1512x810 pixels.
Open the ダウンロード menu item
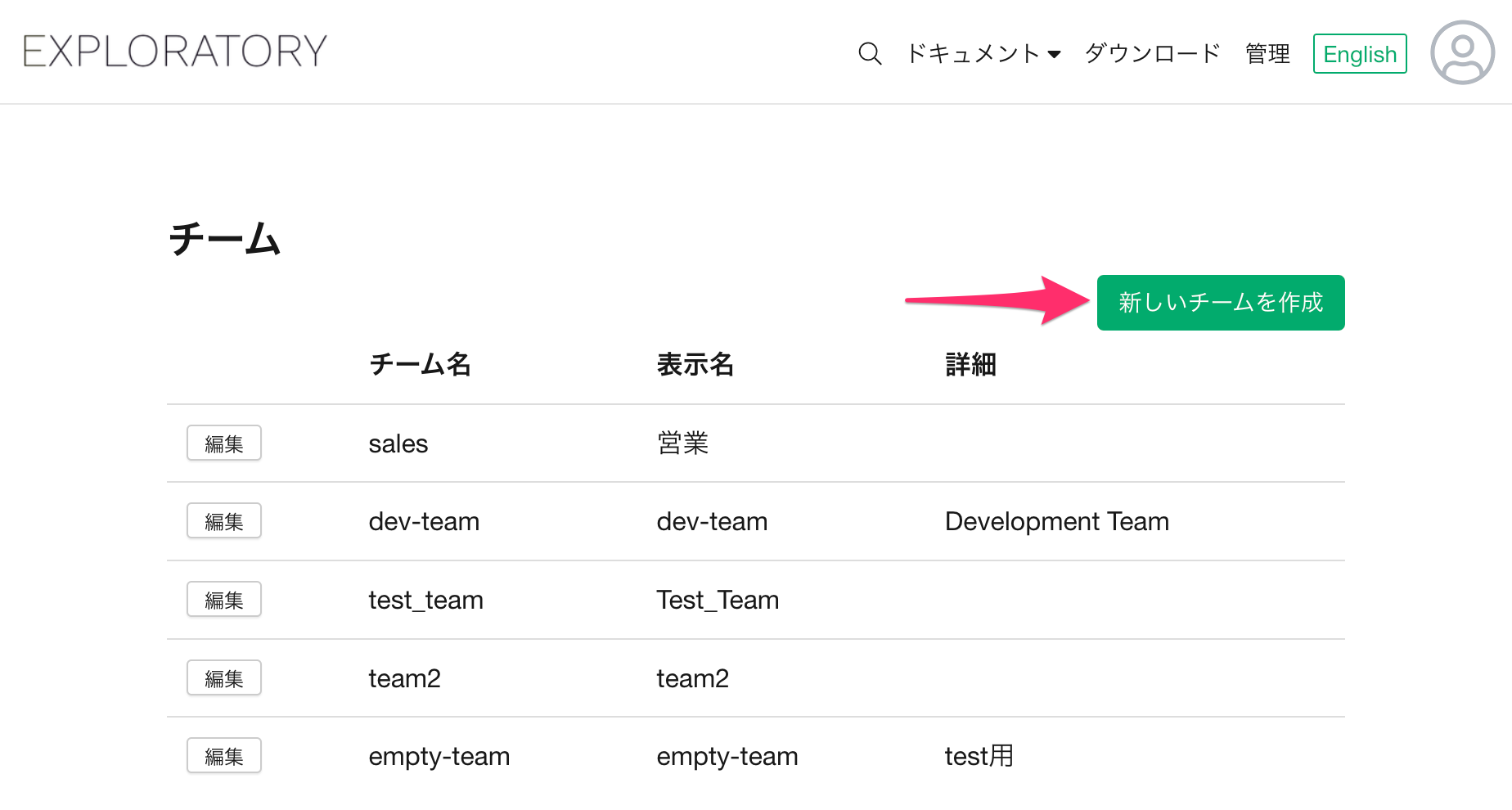[1152, 54]
